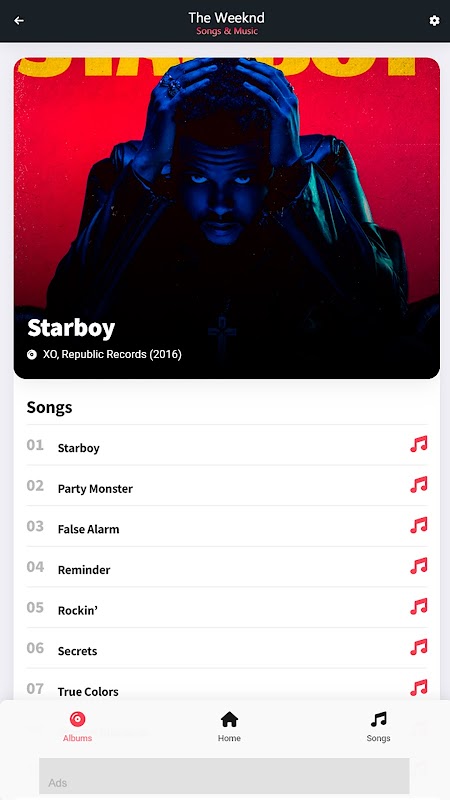Tap the disc icon next to XO, Republic Records
Screen dimensions: 450x800
point(32,354)
